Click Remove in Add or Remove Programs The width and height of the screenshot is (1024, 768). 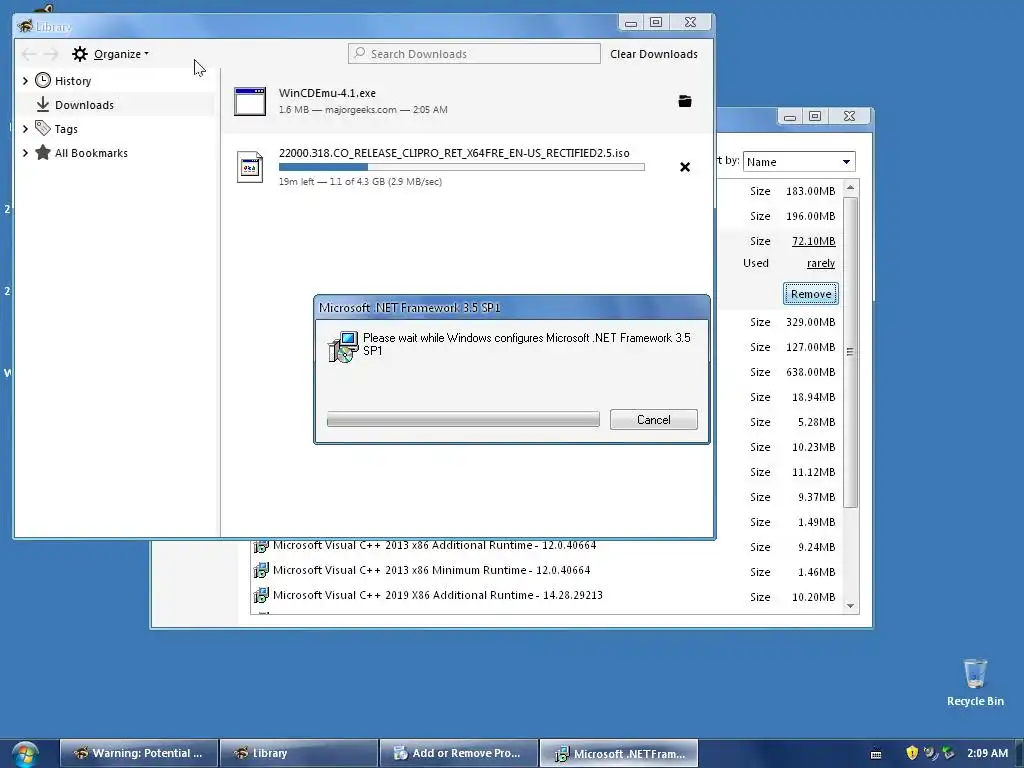810,294
